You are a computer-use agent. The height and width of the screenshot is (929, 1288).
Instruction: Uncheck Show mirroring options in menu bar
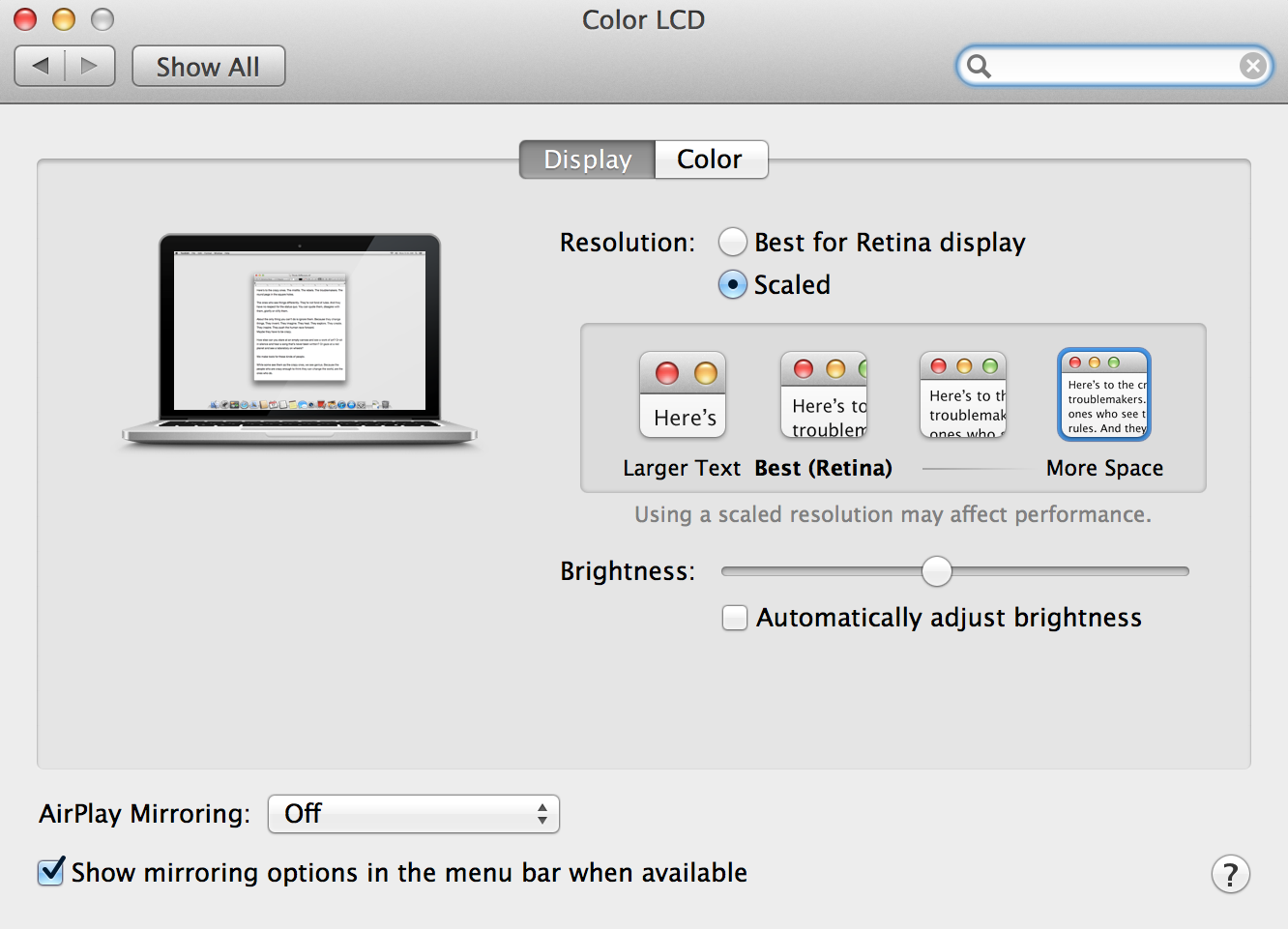[x=51, y=872]
